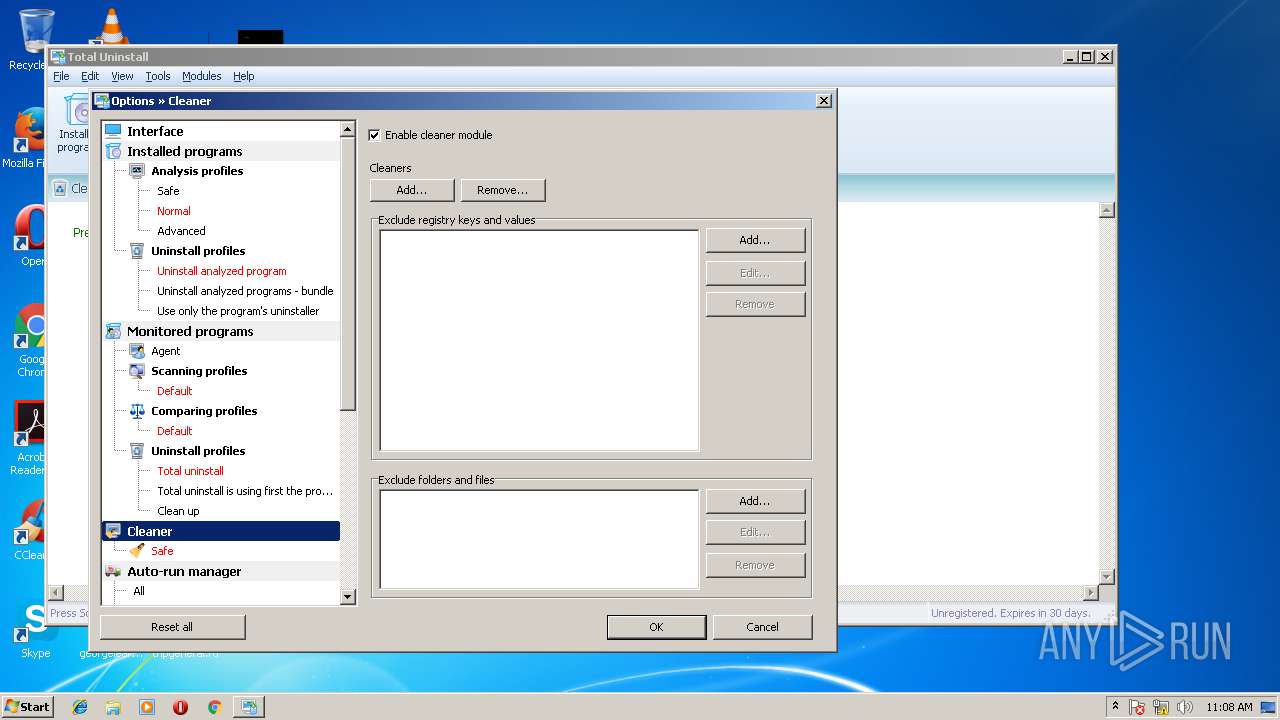This screenshot has width=1280, height=720.
Task: Open Acrobat Reader desktop shortcut
Action: pyautogui.click(x=30, y=438)
